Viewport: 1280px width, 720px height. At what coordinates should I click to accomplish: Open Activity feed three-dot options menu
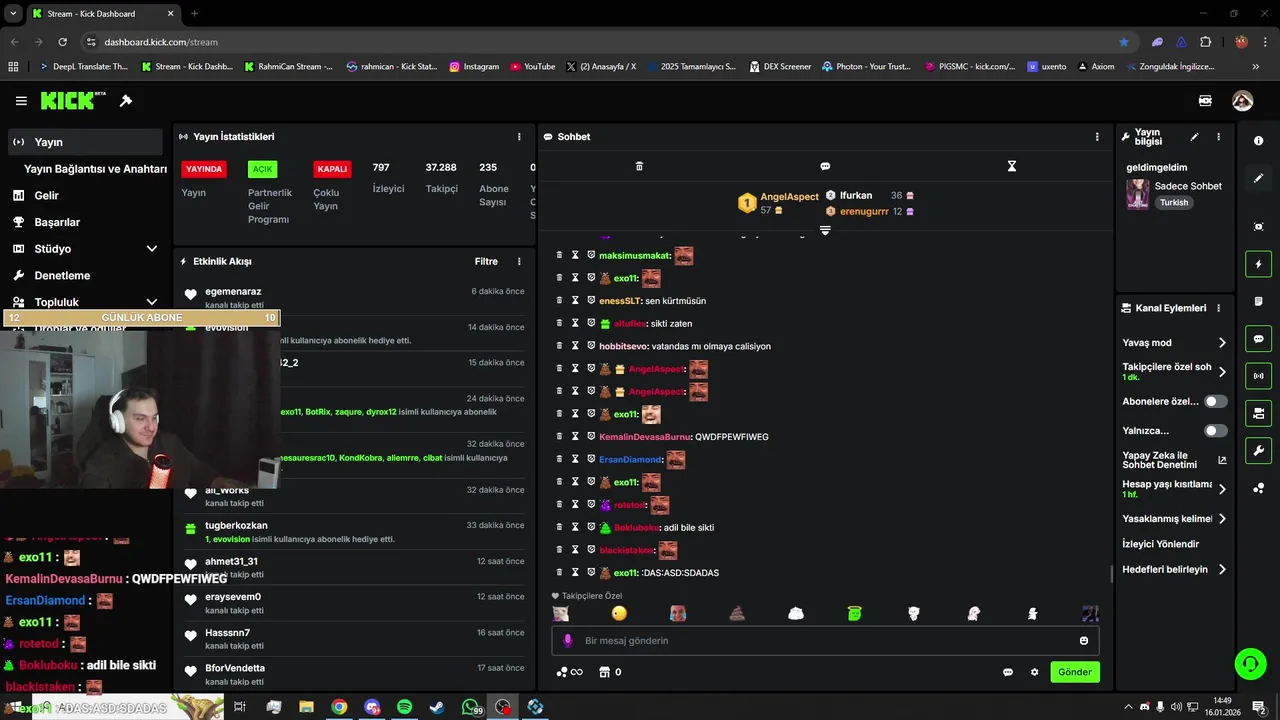519,262
